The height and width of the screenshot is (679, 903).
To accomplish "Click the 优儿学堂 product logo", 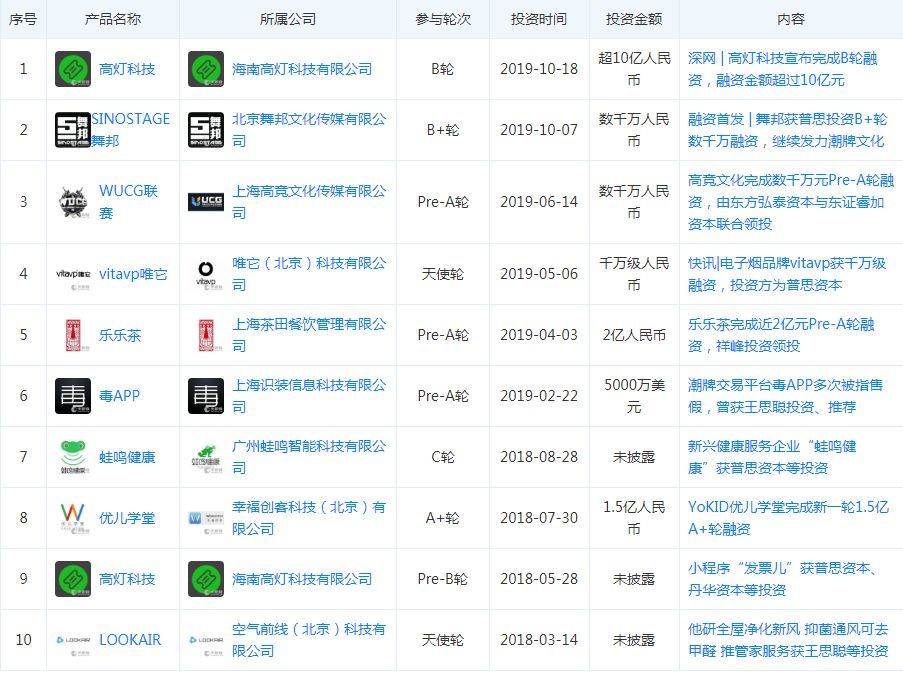I will tap(73, 518).
